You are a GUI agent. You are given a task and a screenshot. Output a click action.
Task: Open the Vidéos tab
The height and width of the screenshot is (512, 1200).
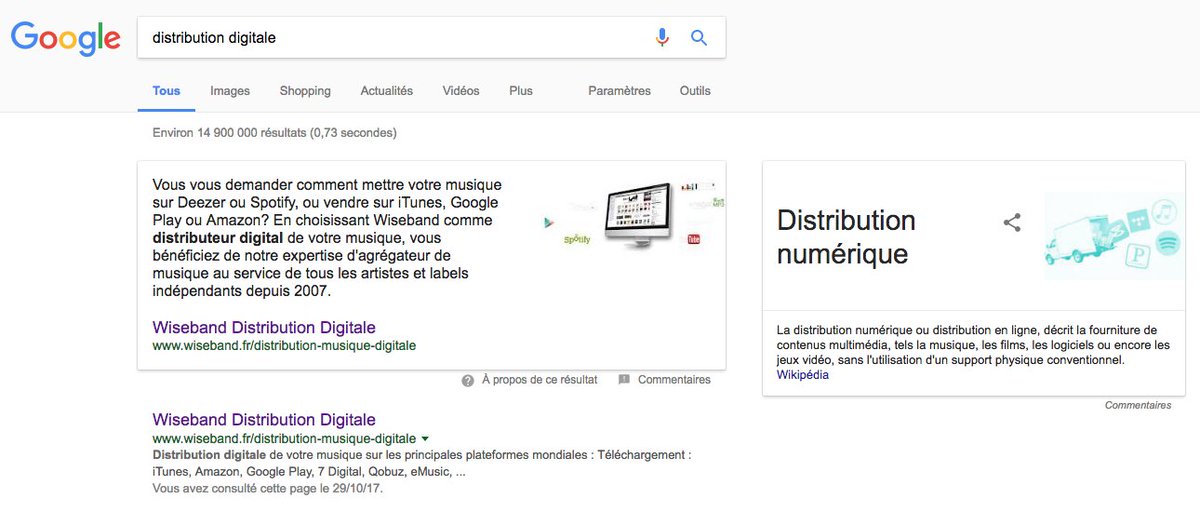pos(461,91)
